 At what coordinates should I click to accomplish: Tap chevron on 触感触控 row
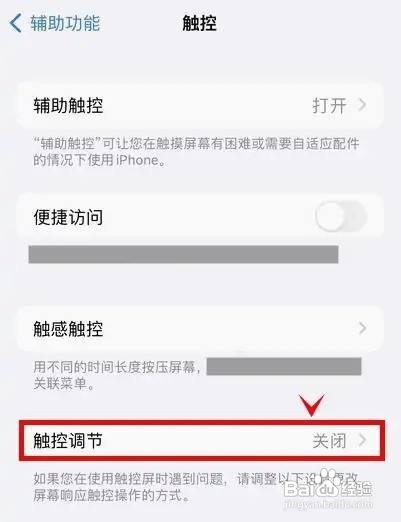click(x=362, y=328)
